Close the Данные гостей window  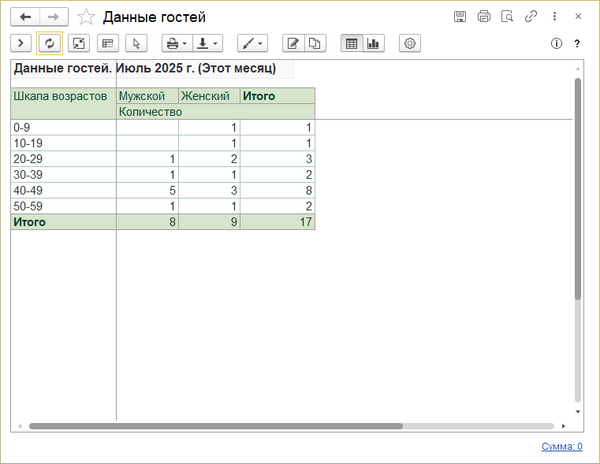pyautogui.click(x=578, y=16)
